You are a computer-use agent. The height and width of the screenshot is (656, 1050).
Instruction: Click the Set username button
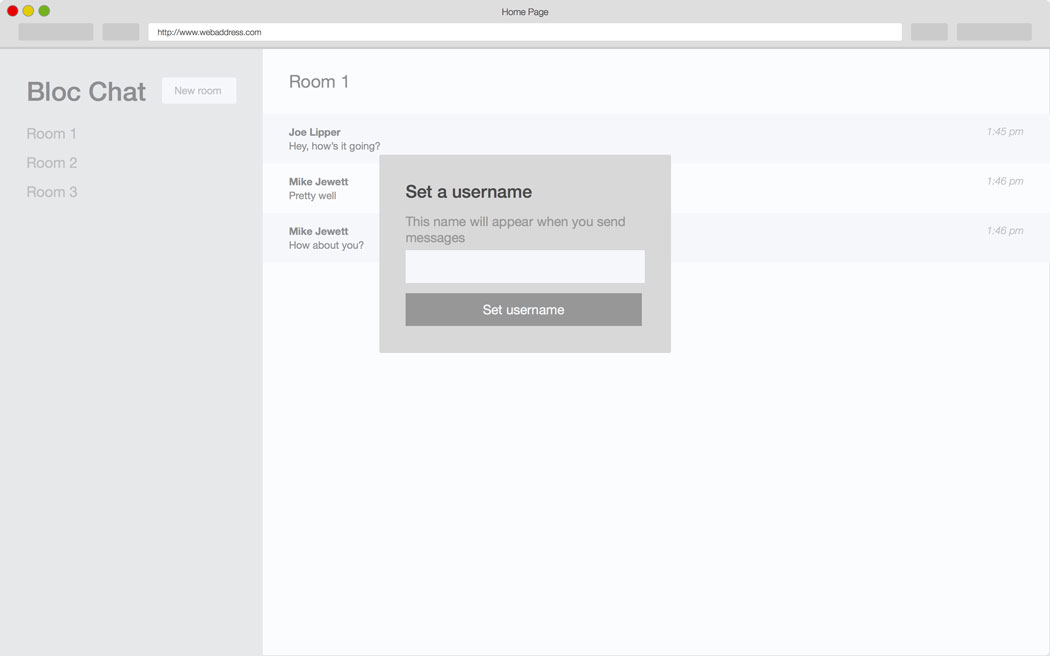523,309
